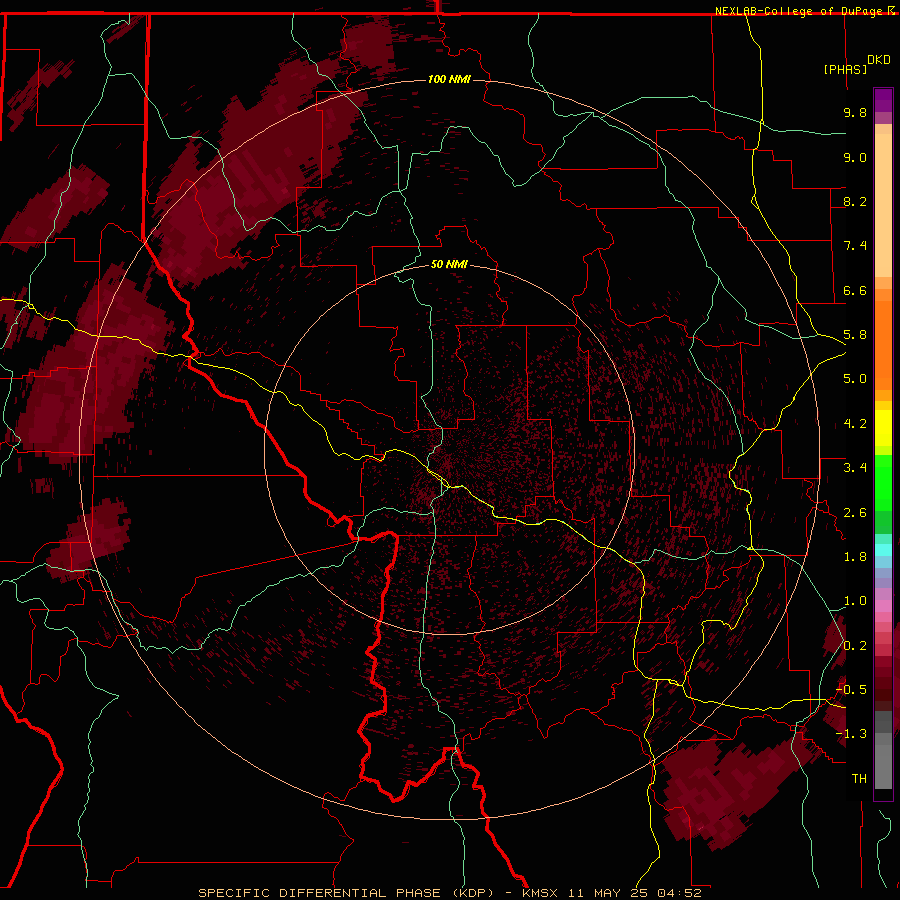The width and height of the screenshot is (900, 900).
Task: Click the -0.5 color scale value
Action: [851, 690]
